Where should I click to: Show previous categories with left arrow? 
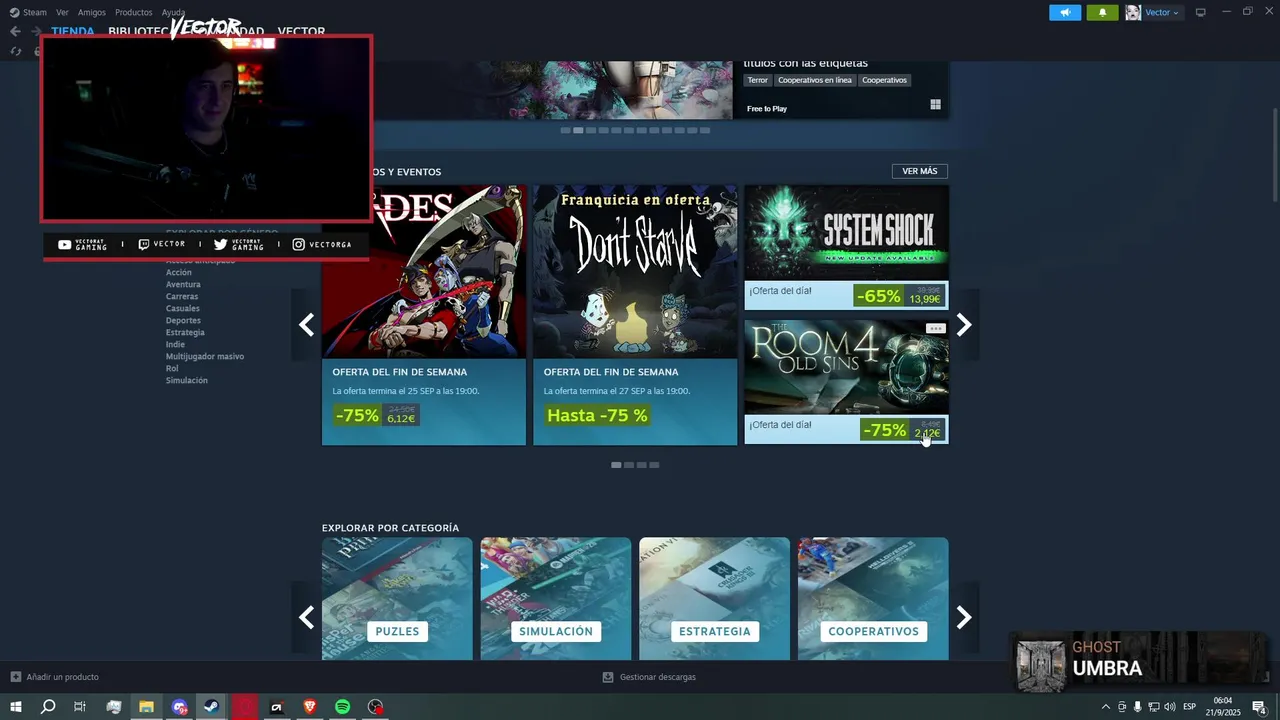pos(306,617)
